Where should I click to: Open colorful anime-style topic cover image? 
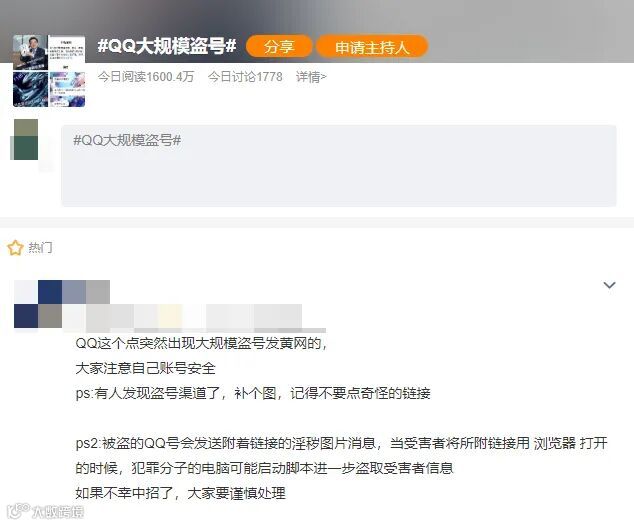(67, 89)
